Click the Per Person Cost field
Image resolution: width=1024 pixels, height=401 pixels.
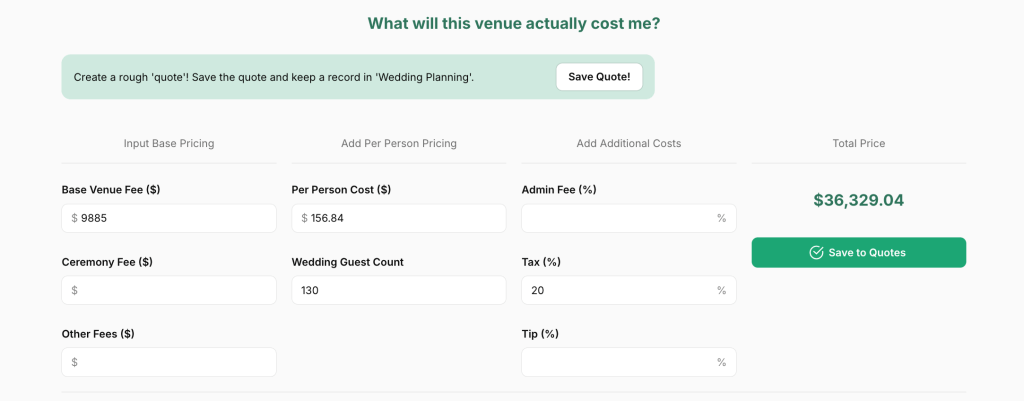coord(405,218)
